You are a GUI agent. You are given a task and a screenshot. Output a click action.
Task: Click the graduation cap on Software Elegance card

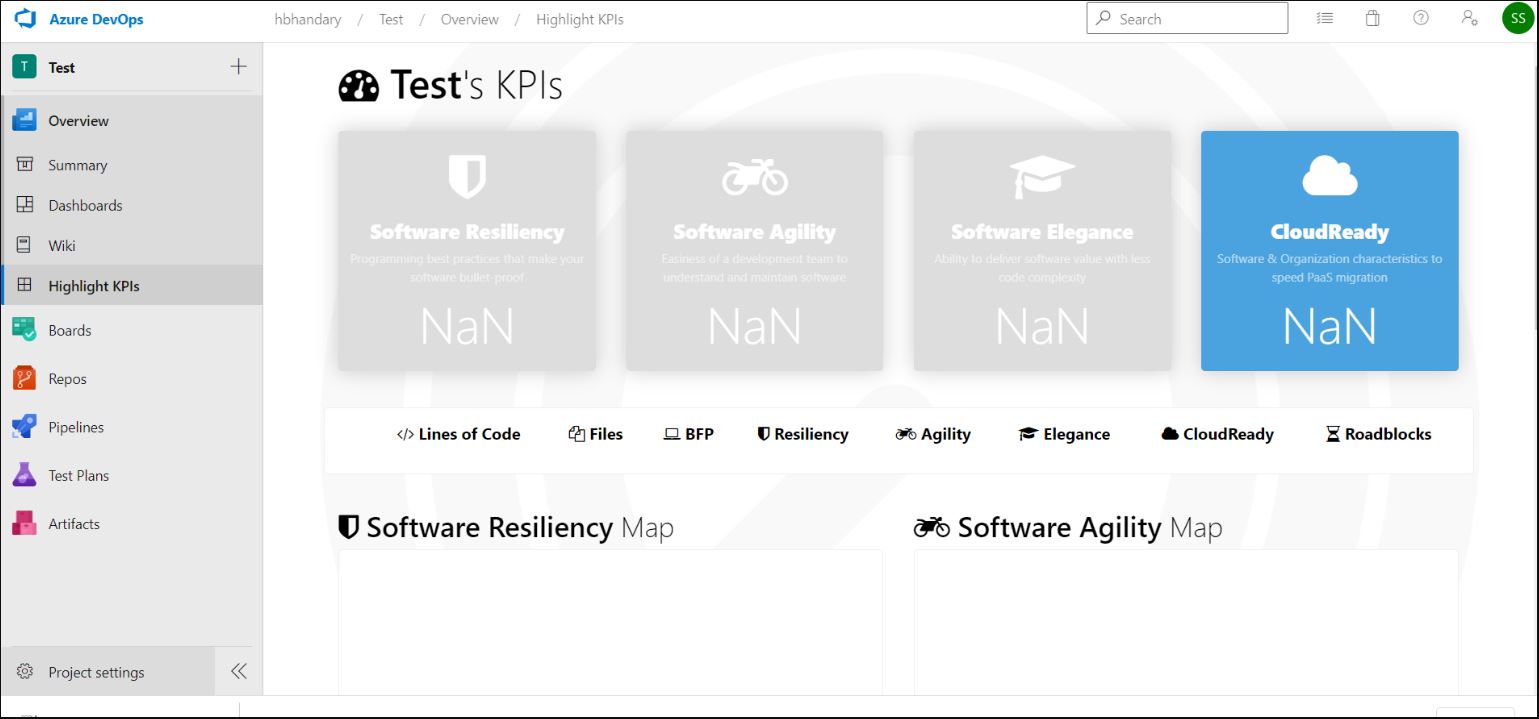click(x=1042, y=177)
